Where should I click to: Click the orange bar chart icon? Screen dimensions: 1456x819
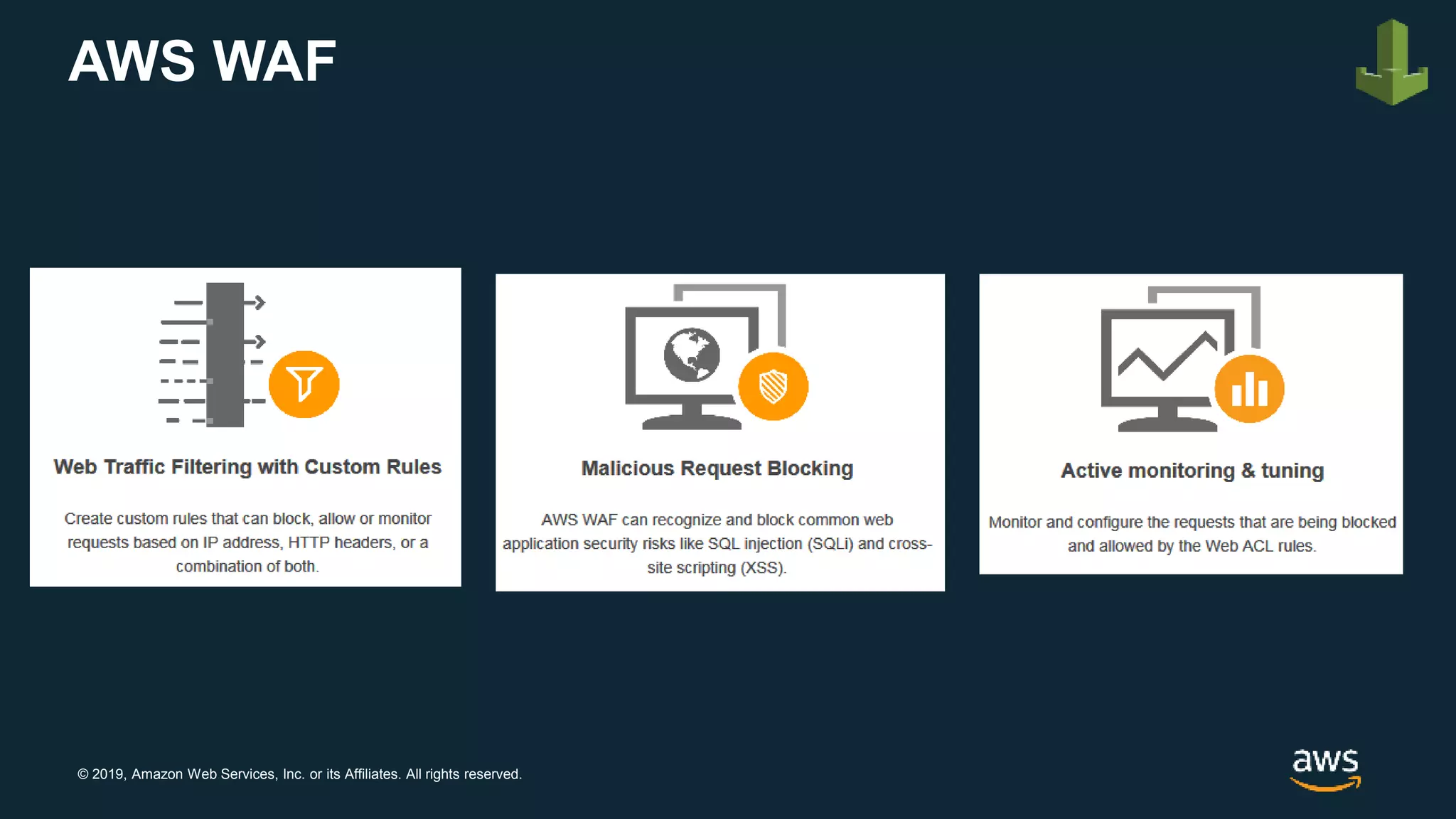pyautogui.click(x=1249, y=389)
